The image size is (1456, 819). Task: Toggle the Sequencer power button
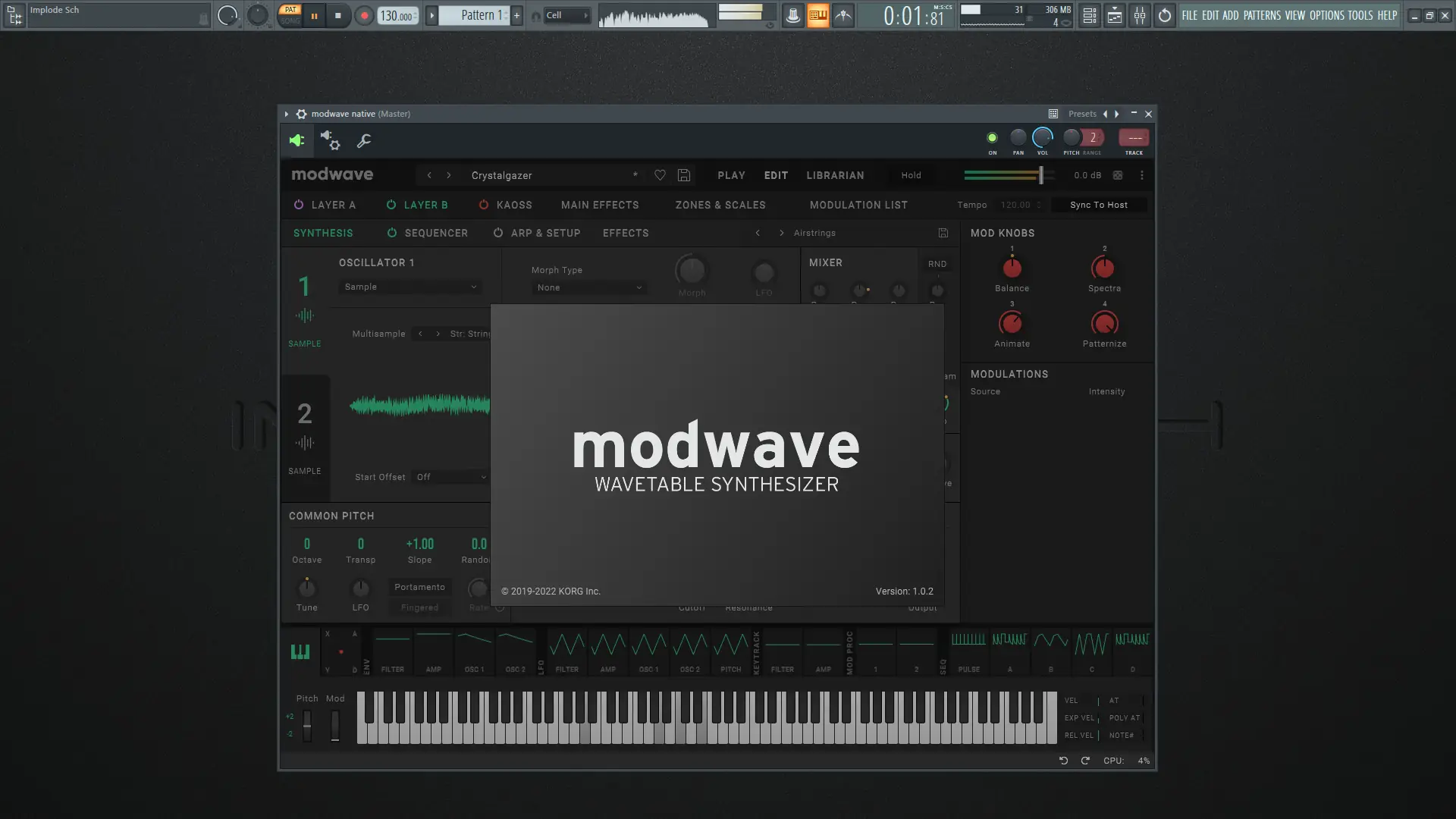pyautogui.click(x=392, y=233)
